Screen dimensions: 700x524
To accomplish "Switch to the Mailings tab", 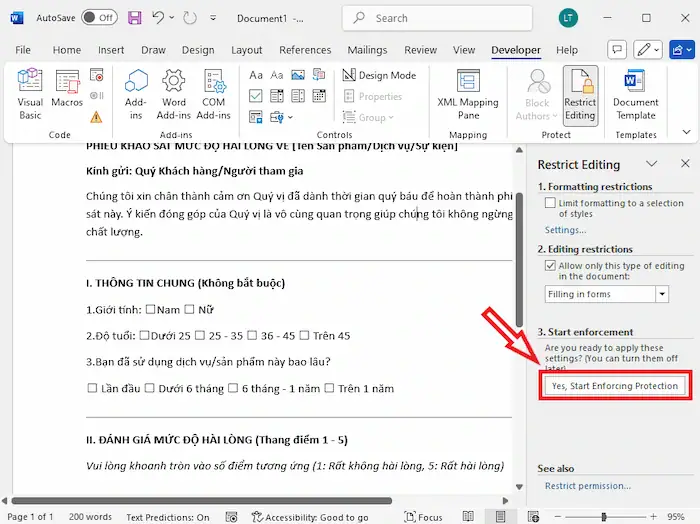I will tap(367, 50).
